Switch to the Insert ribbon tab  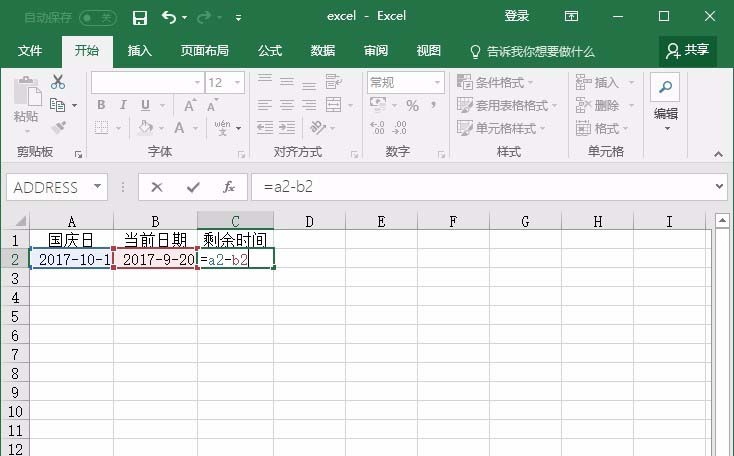point(140,51)
